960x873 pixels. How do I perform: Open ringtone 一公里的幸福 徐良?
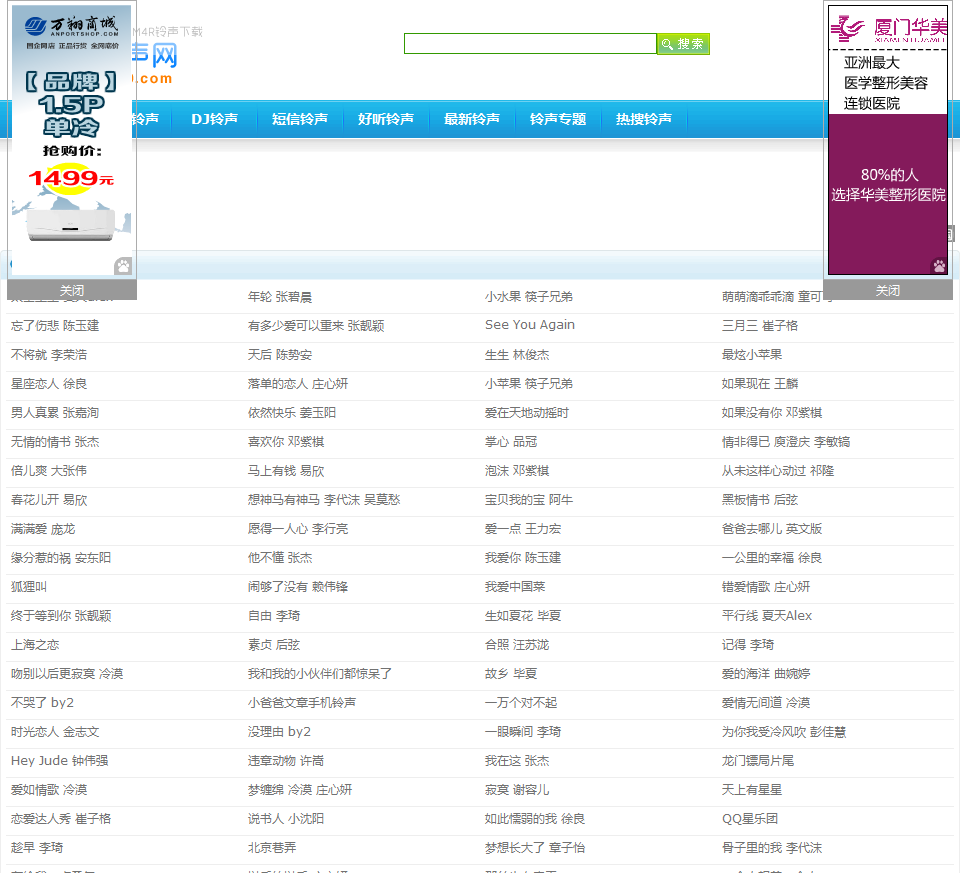pyautogui.click(x=772, y=558)
